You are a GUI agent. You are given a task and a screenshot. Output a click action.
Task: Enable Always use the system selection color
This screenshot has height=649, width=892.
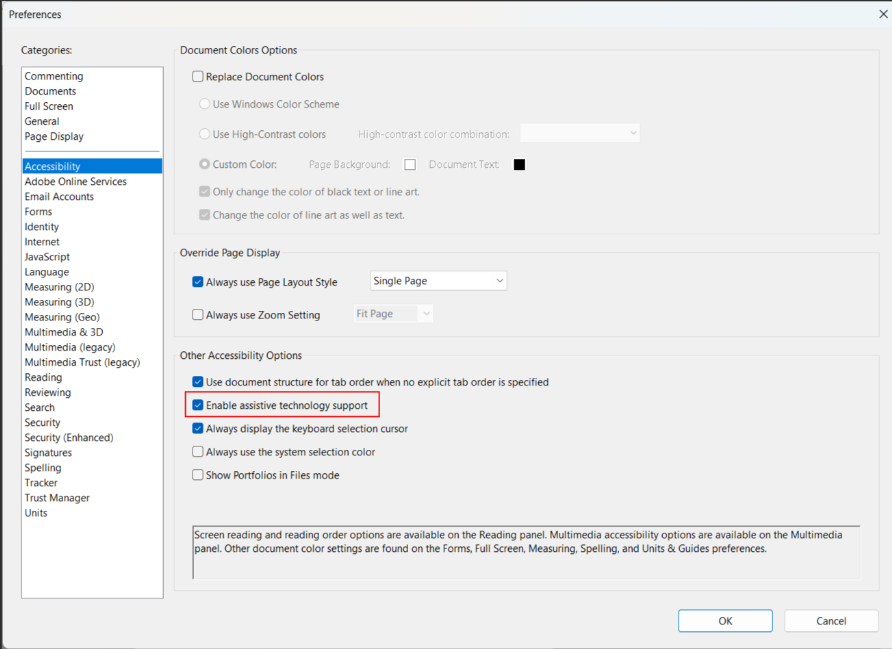pos(197,452)
